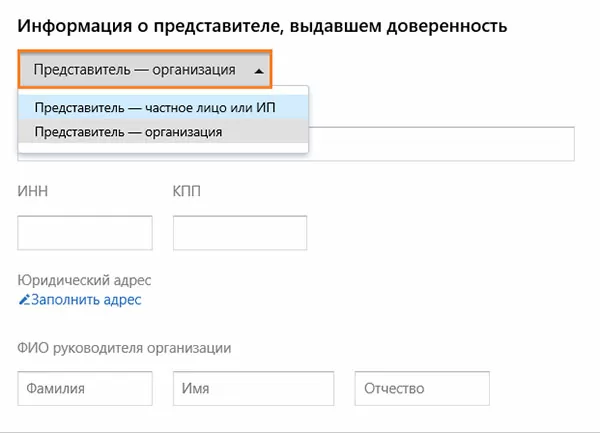Follow the Заполнить адрес link
600x433 pixels.
[86, 300]
